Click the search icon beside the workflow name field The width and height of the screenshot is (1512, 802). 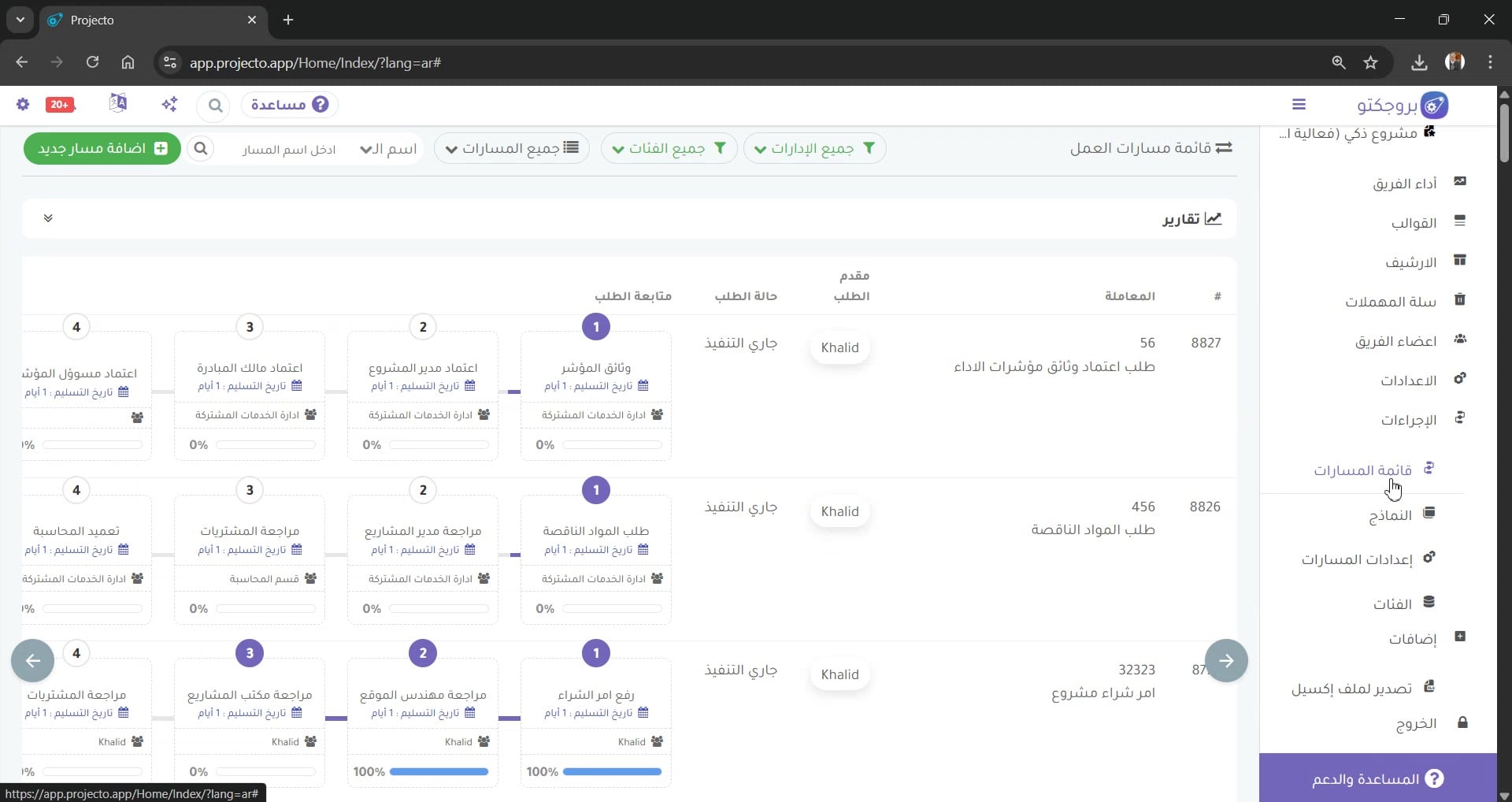pos(201,148)
